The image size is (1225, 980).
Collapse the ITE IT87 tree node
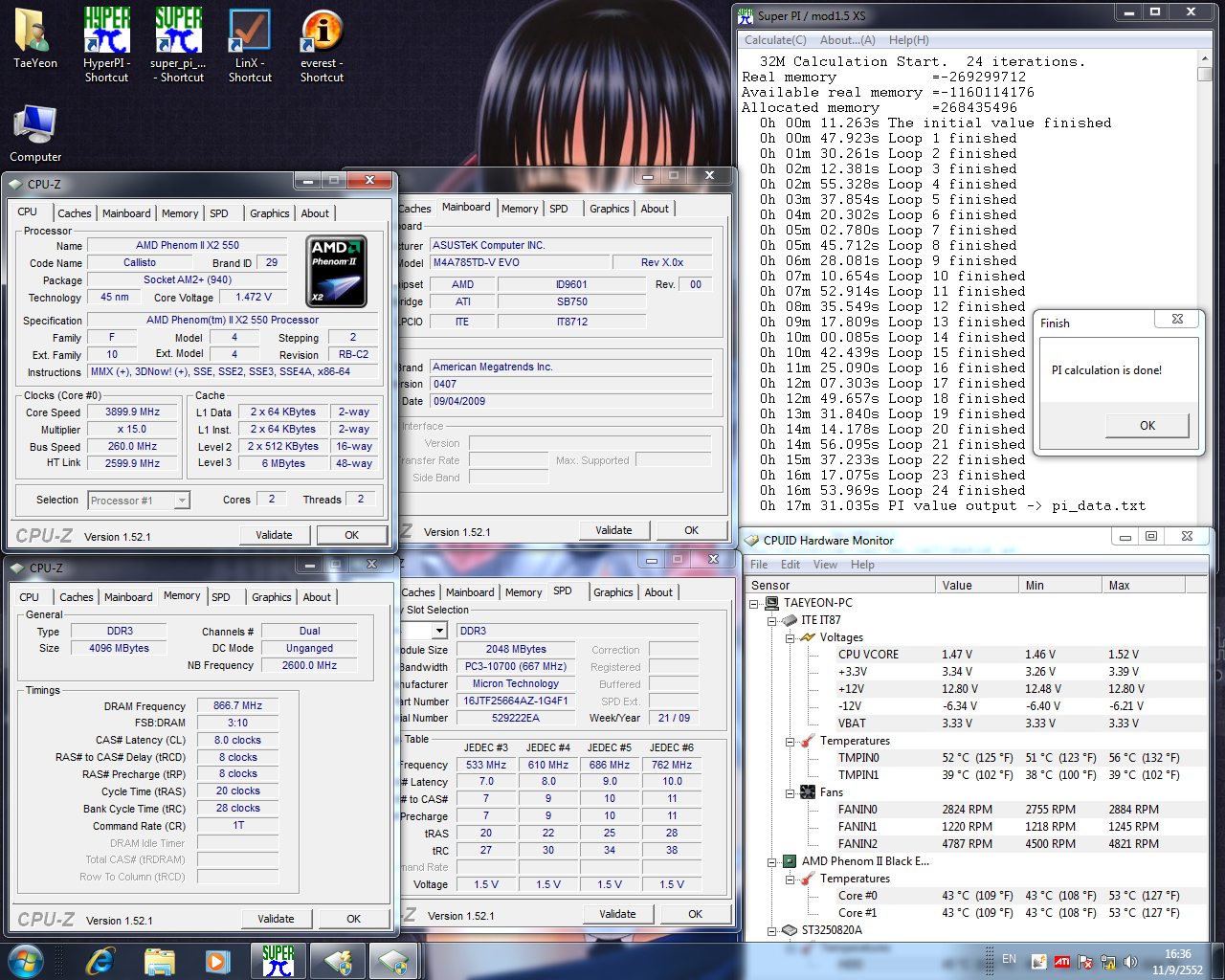pyautogui.click(x=771, y=620)
